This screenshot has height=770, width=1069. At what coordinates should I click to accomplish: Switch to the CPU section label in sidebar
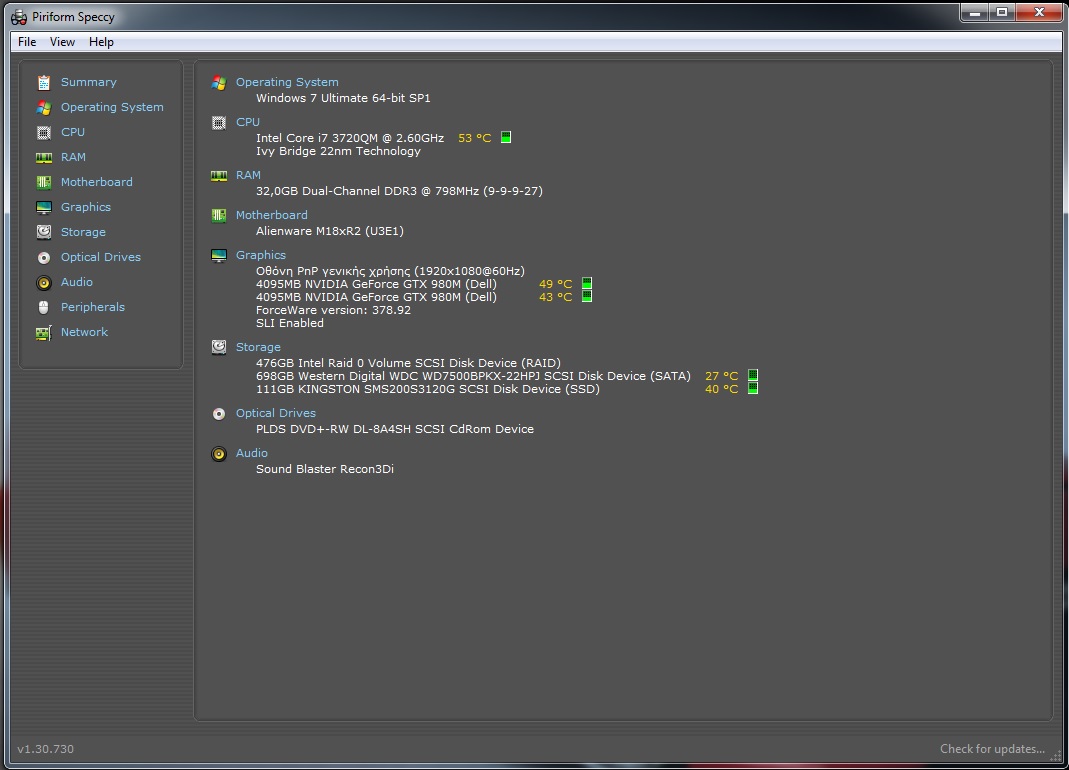pyautogui.click(x=73, y=132)
